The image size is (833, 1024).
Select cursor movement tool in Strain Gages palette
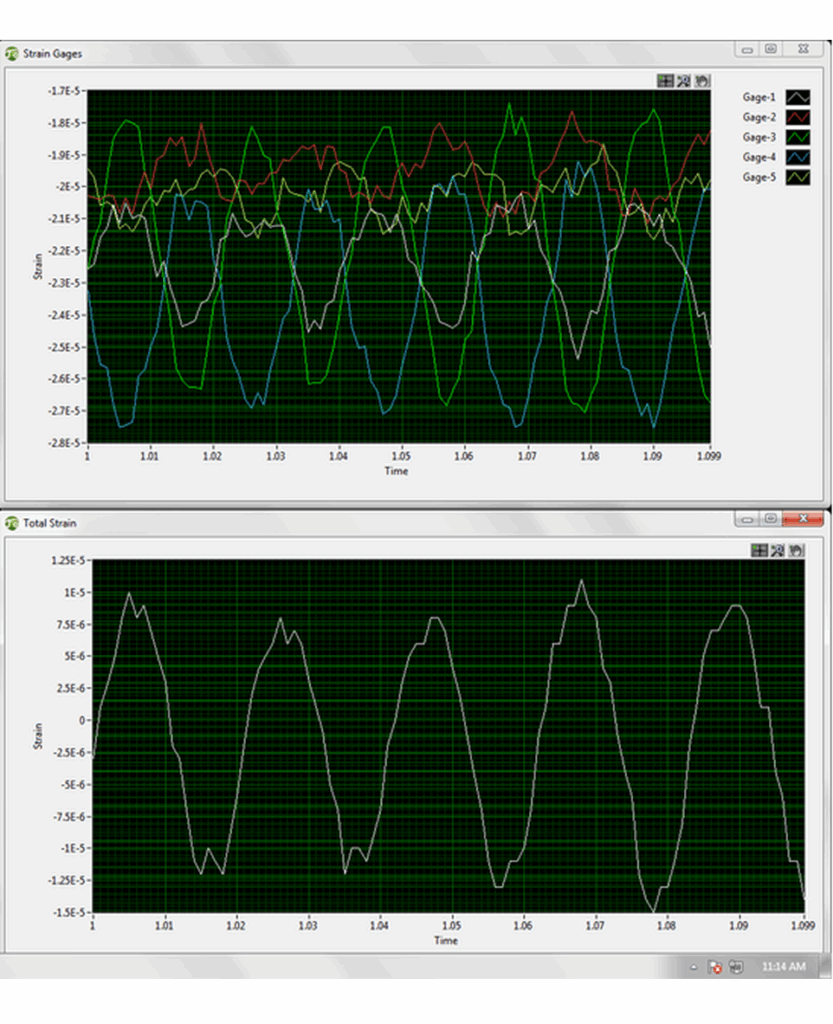(x=665, y=81)
